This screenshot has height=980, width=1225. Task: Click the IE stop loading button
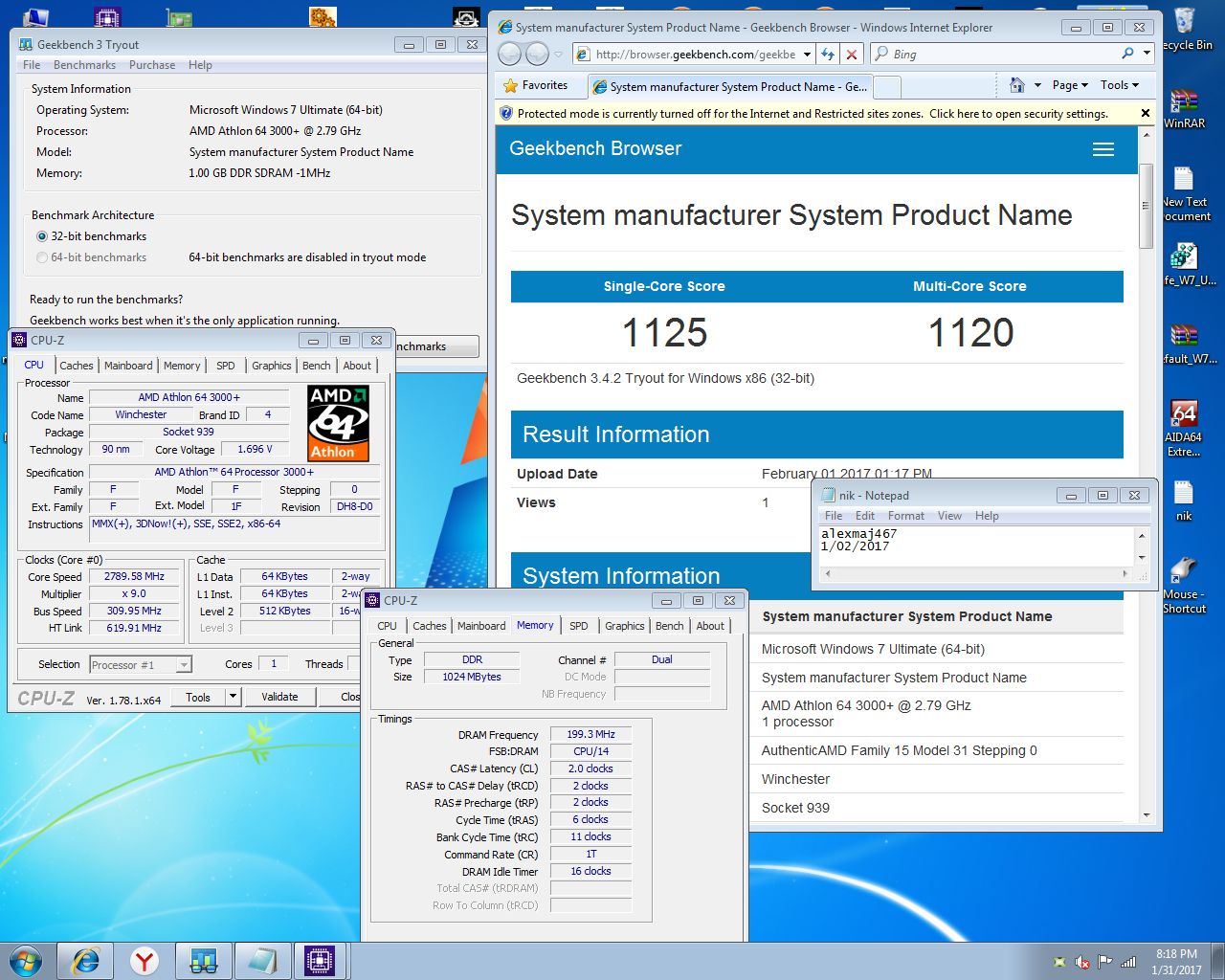[851, 55]
